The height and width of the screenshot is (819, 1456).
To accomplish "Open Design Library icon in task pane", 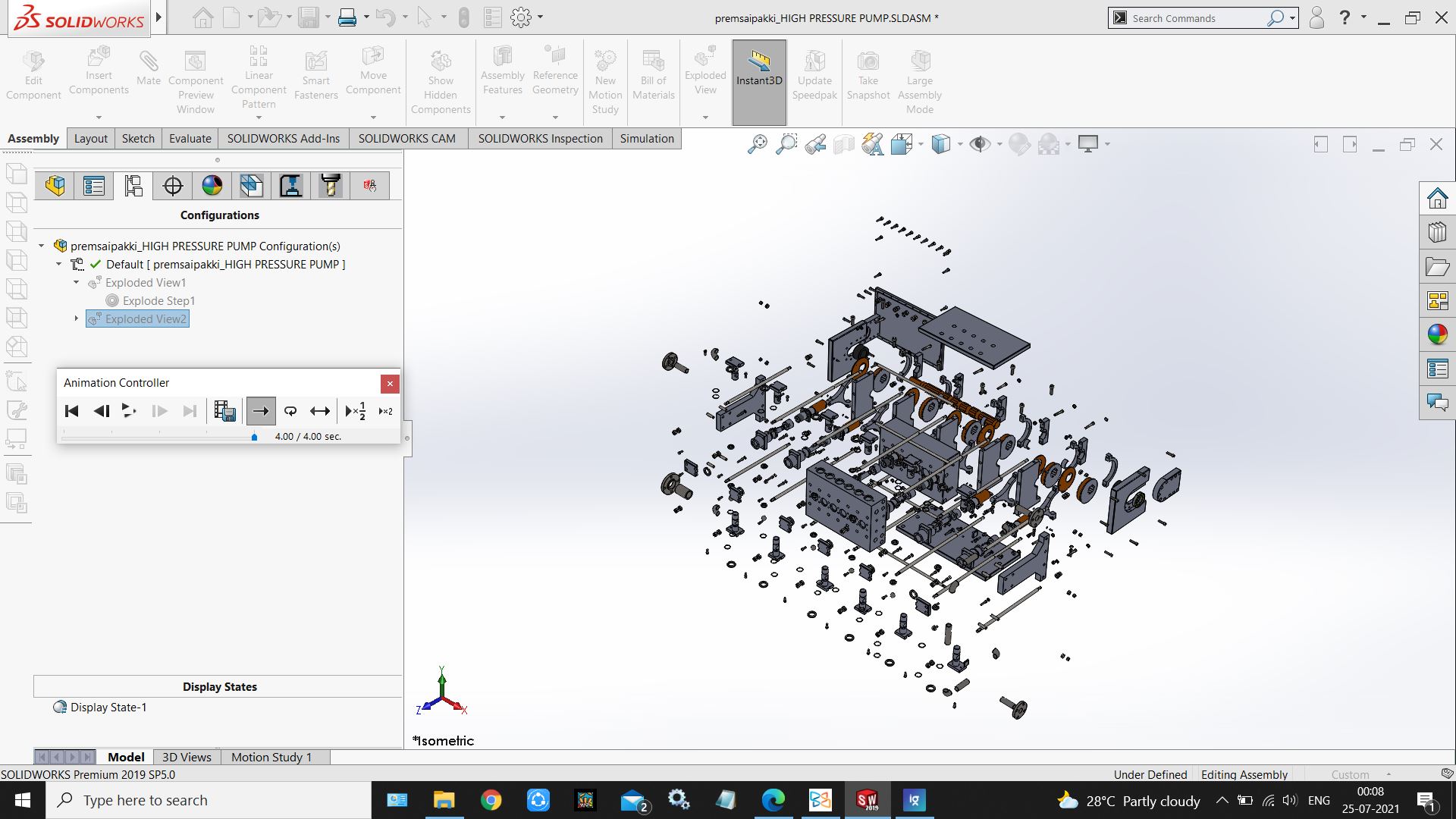I will (1437, 232).
